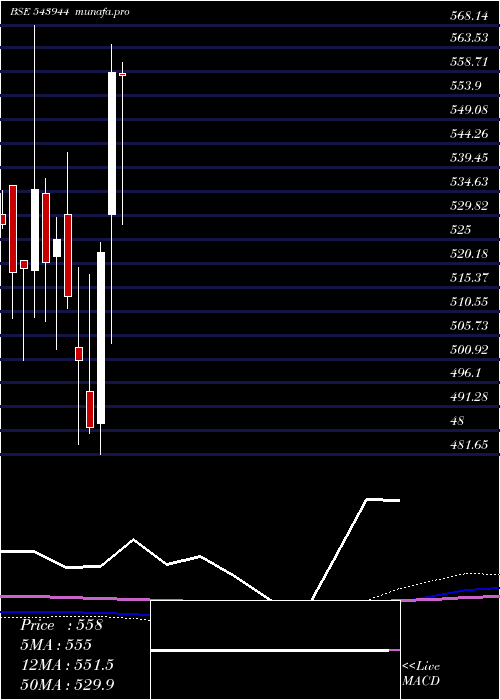Click the '525' price axis label

point(460,229)
